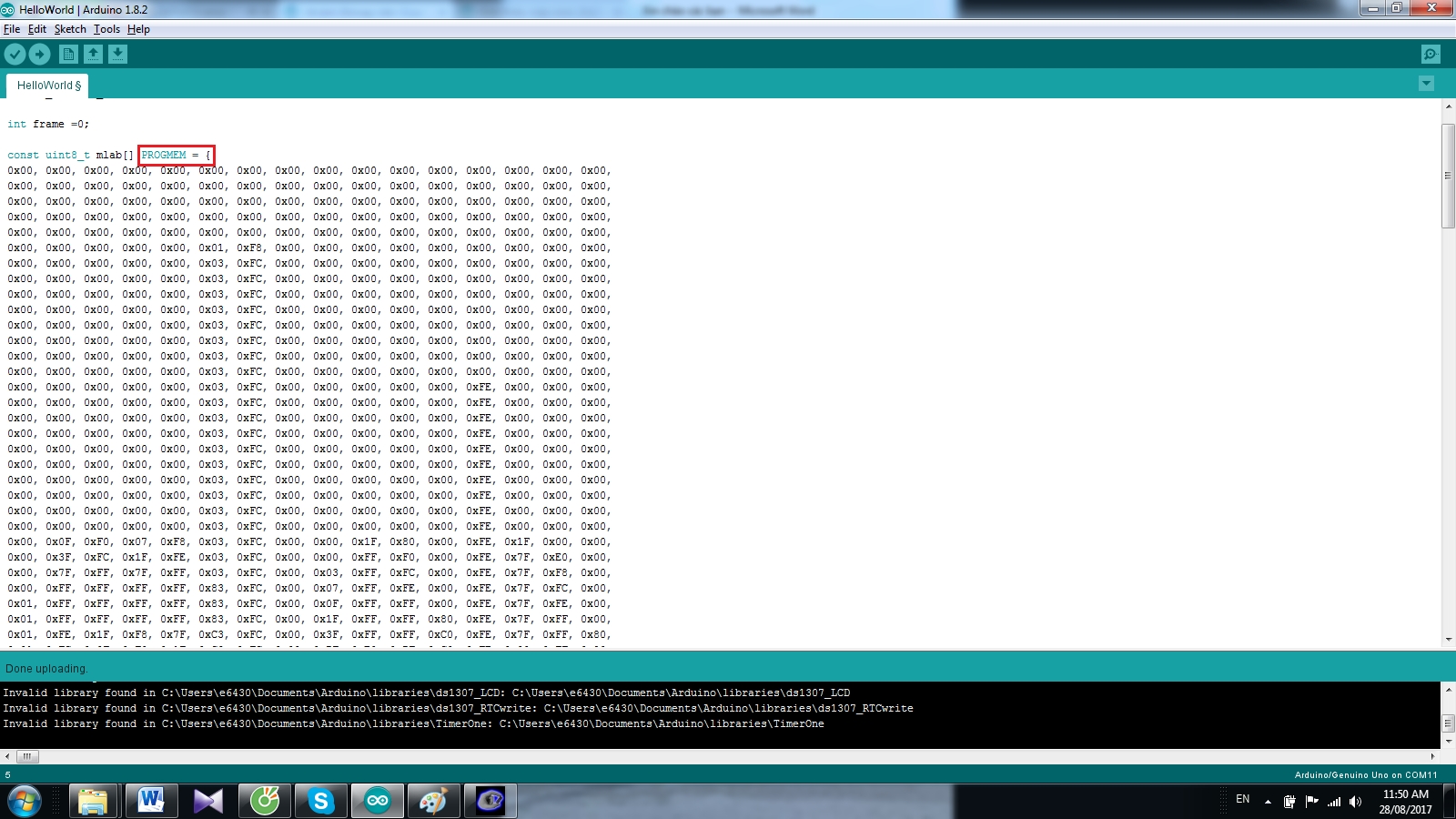Save the sketch using the down-arrow icon
1456x819 pixels.
(x=118, y=55)
